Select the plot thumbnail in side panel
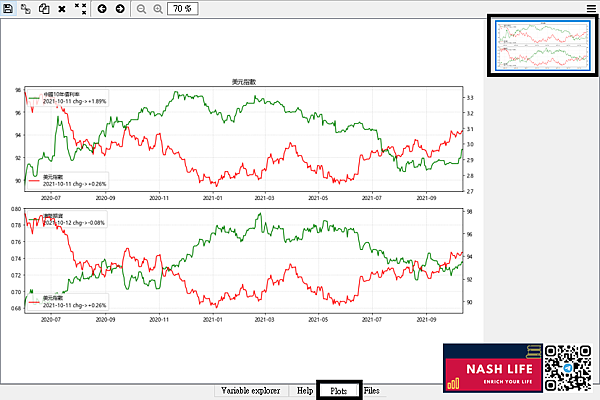The image size is (600, 400). 543,46
